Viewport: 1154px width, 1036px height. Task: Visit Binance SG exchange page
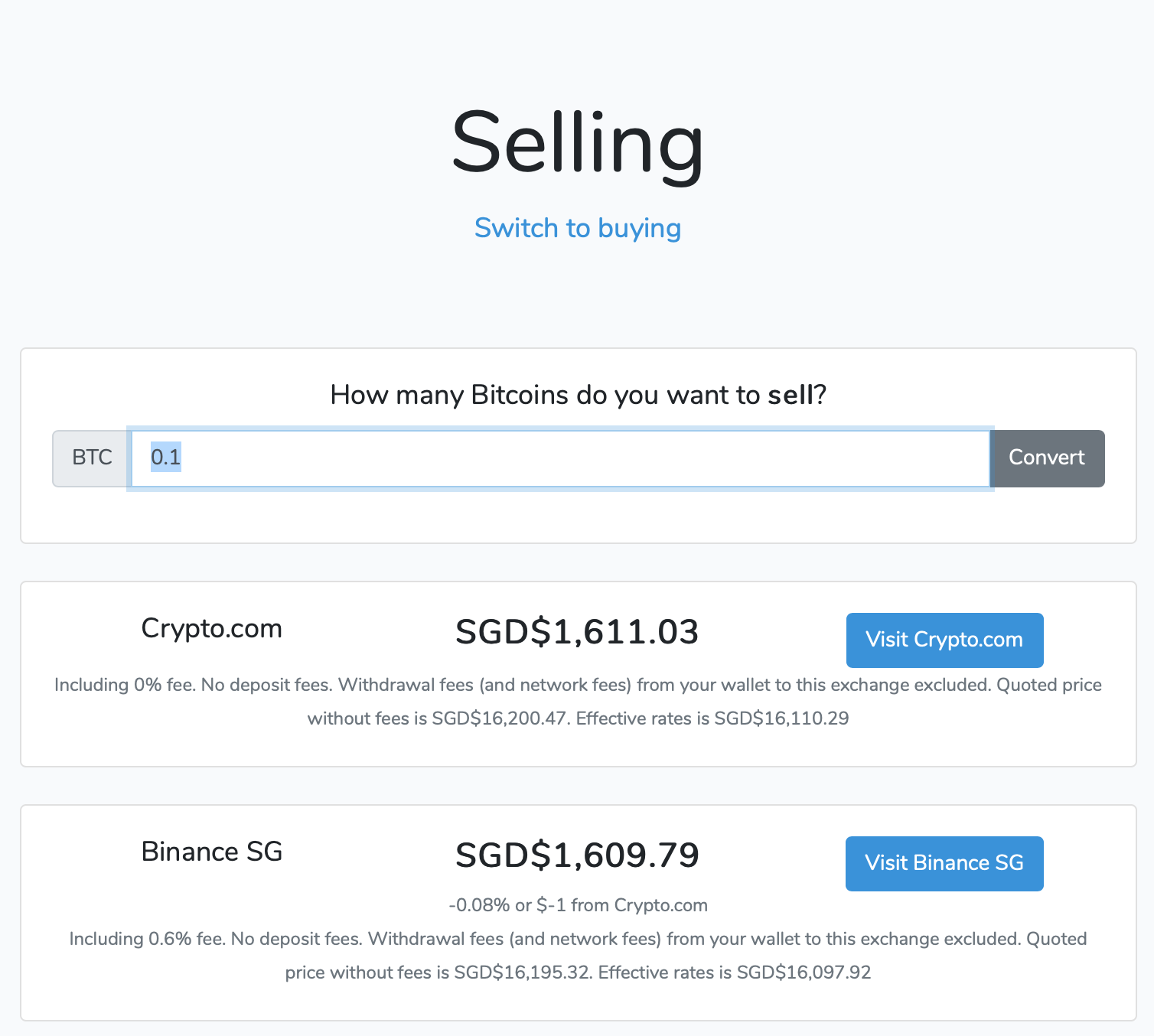(x=944, y=863)
